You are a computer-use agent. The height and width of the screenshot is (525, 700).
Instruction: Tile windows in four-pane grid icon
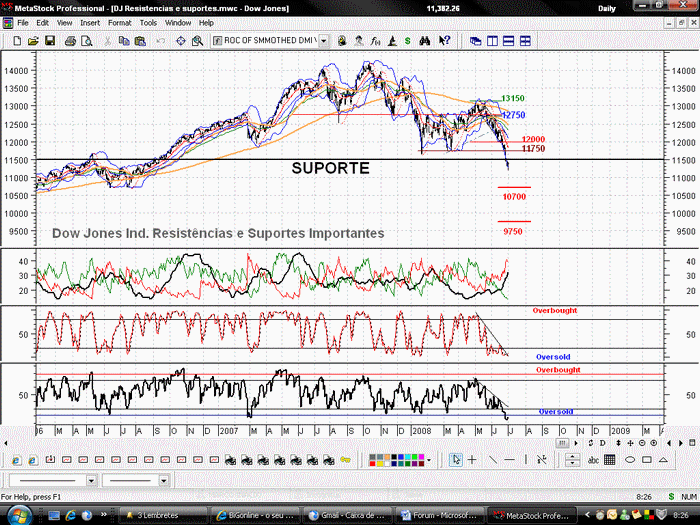(x=525, y=41)
